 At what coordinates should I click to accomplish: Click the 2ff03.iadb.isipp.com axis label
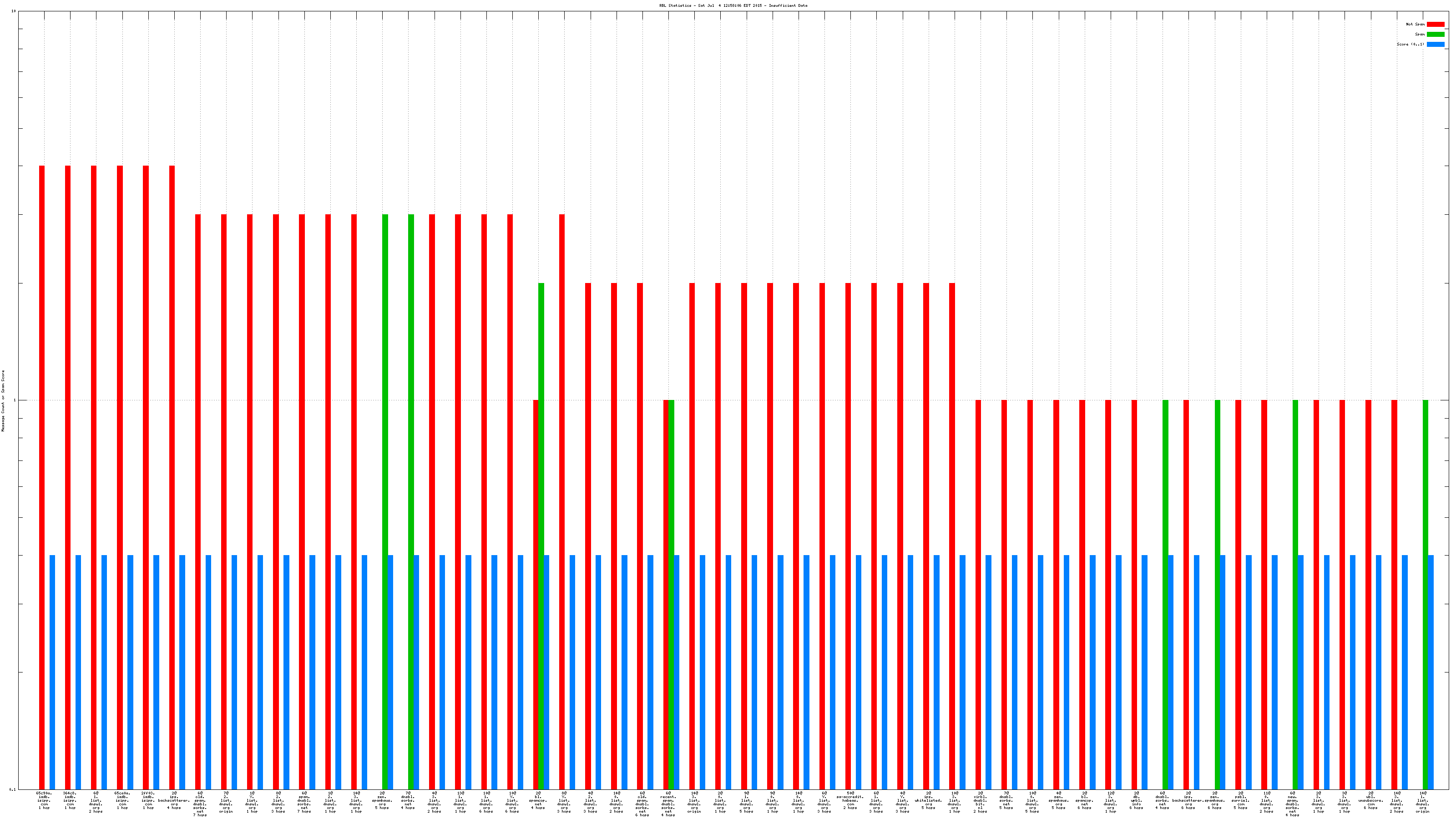point(148,800)
